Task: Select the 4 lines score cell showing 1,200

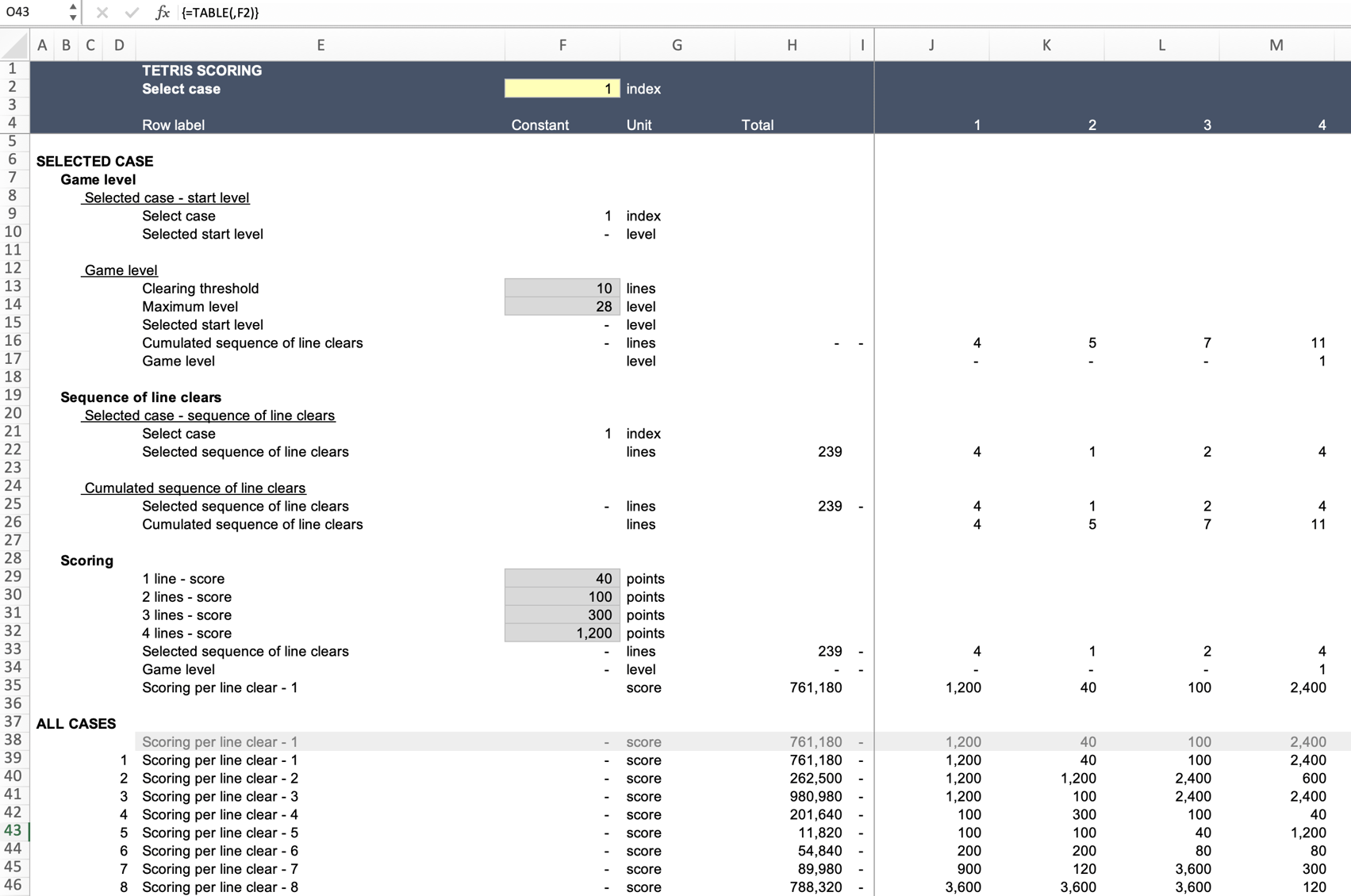Action: coord(562,633)
